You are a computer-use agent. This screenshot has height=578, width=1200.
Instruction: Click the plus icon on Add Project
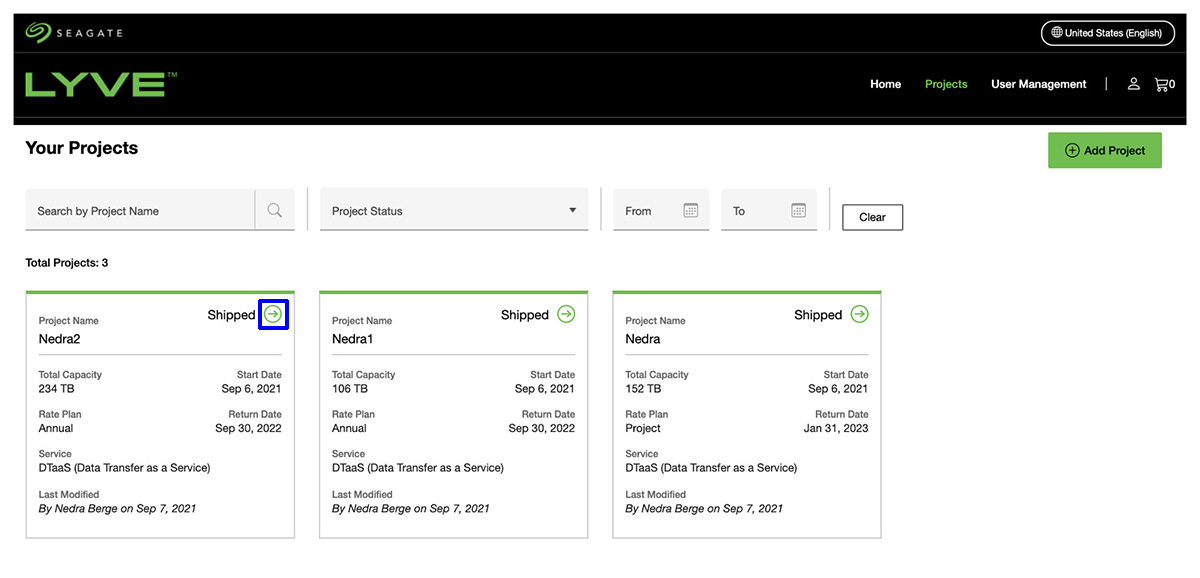1072,150
